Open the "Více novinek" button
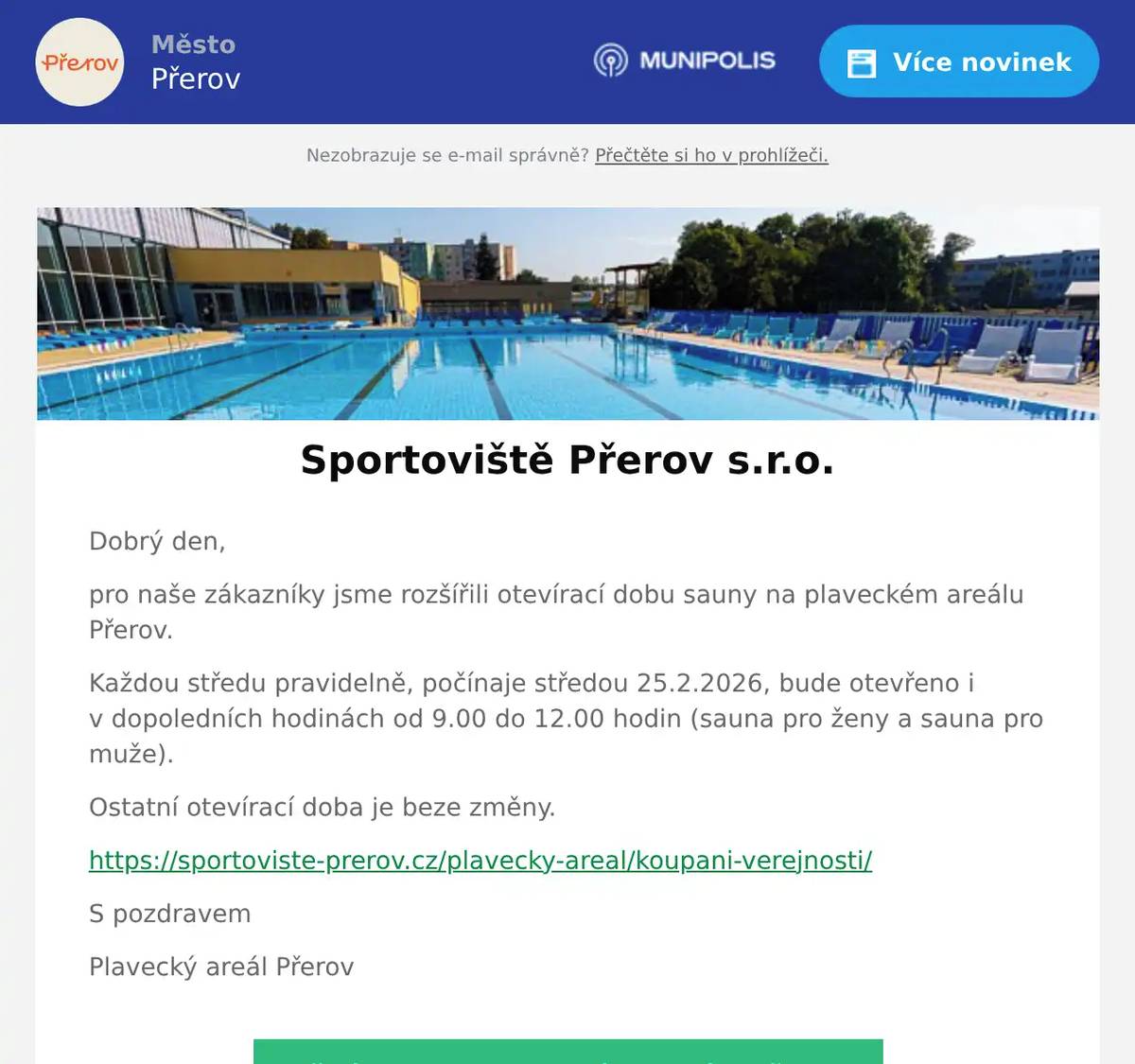The height and width of the screenshot is (1064, 1135). [x=958, y=61]
